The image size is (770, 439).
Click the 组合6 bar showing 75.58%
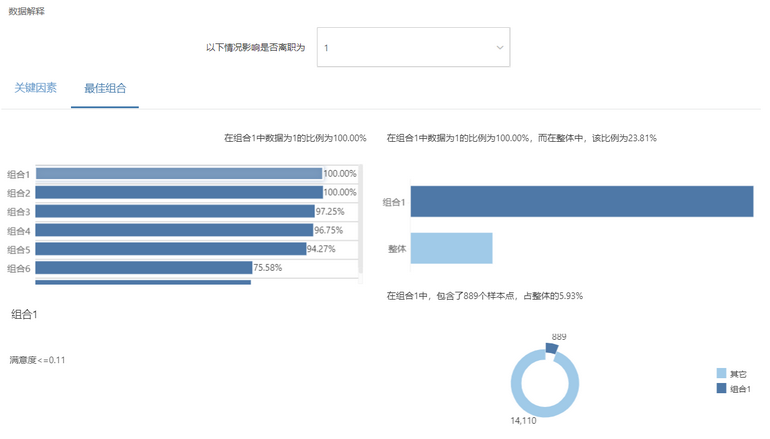point(143,268)
